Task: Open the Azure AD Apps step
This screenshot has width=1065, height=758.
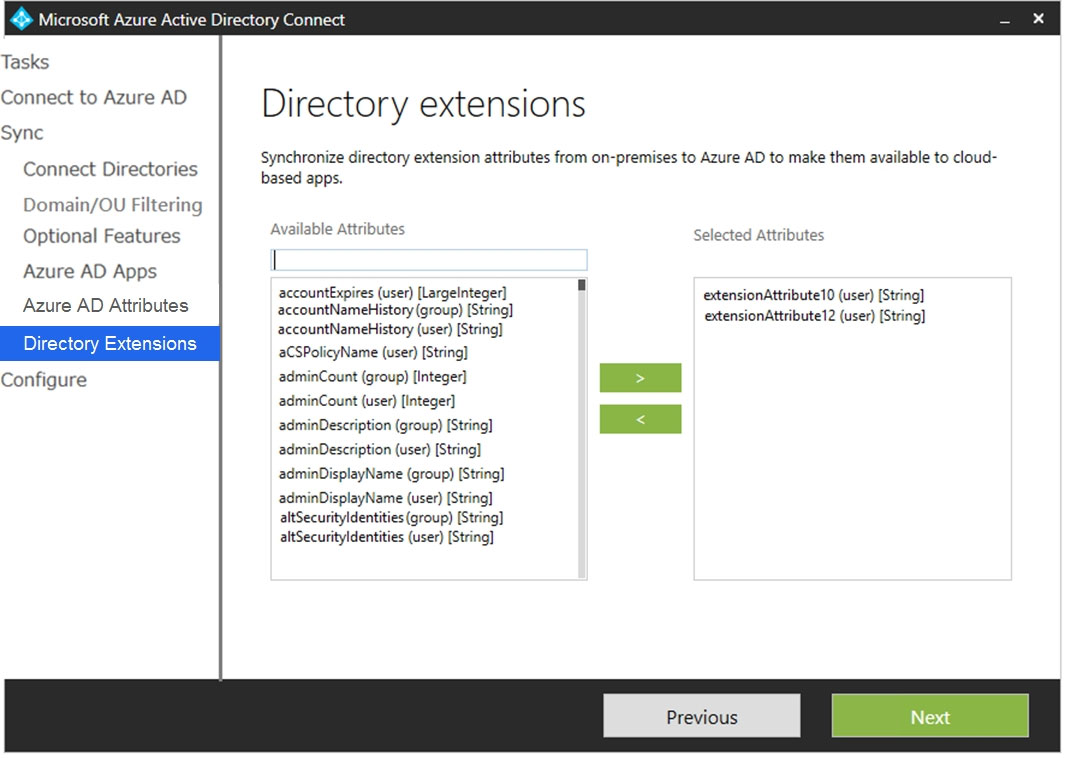Action: 90,271
